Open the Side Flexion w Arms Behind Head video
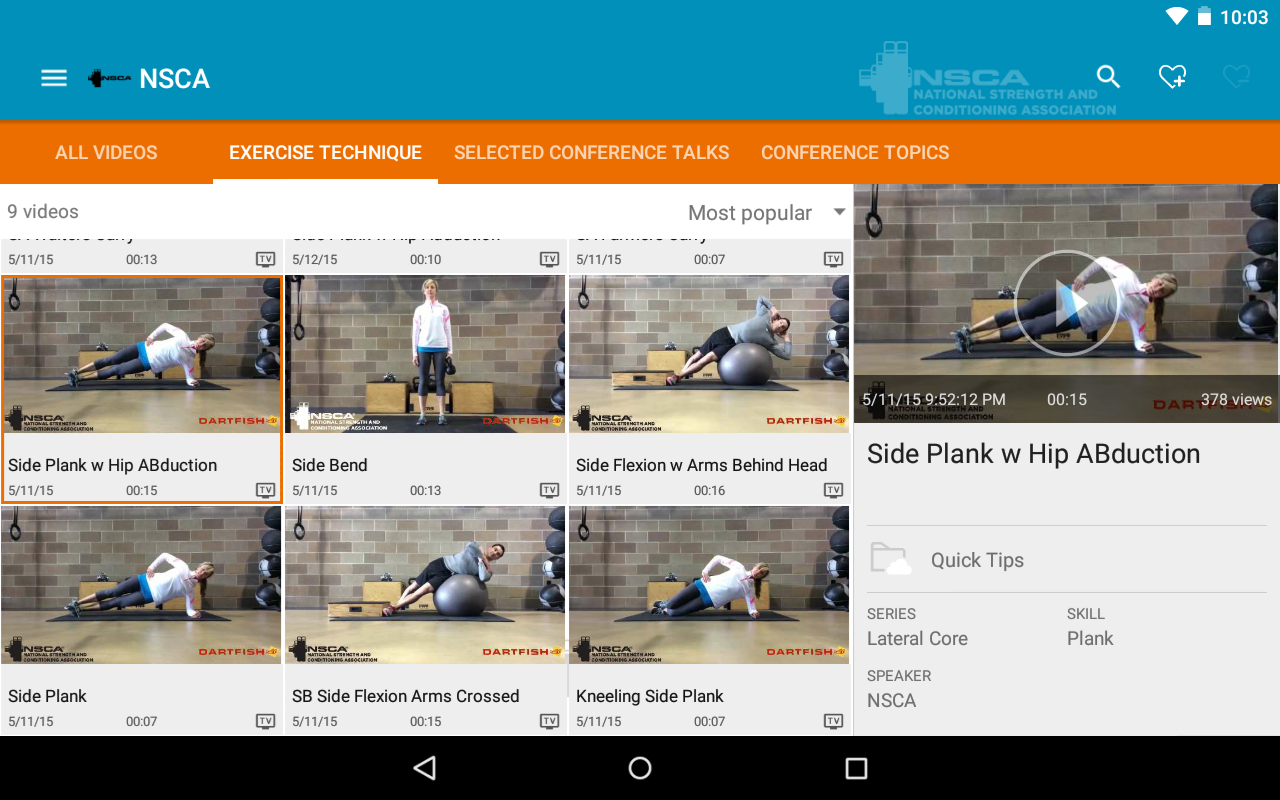 click(x=708, y=390)
